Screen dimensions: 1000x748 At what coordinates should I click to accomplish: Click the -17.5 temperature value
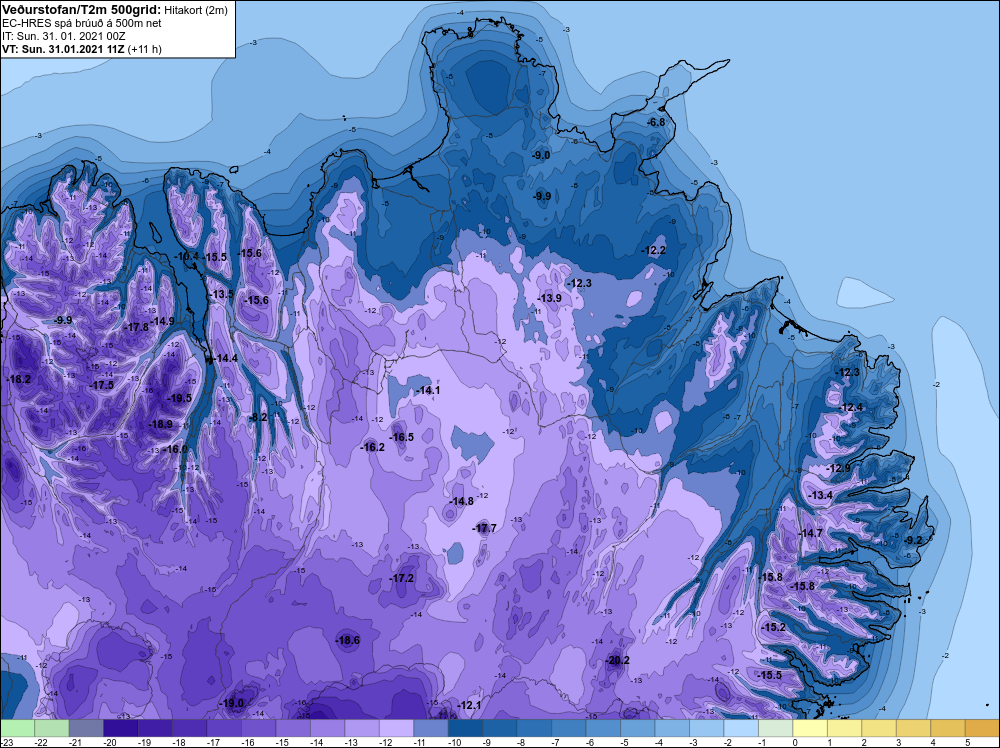click(102, 385)
